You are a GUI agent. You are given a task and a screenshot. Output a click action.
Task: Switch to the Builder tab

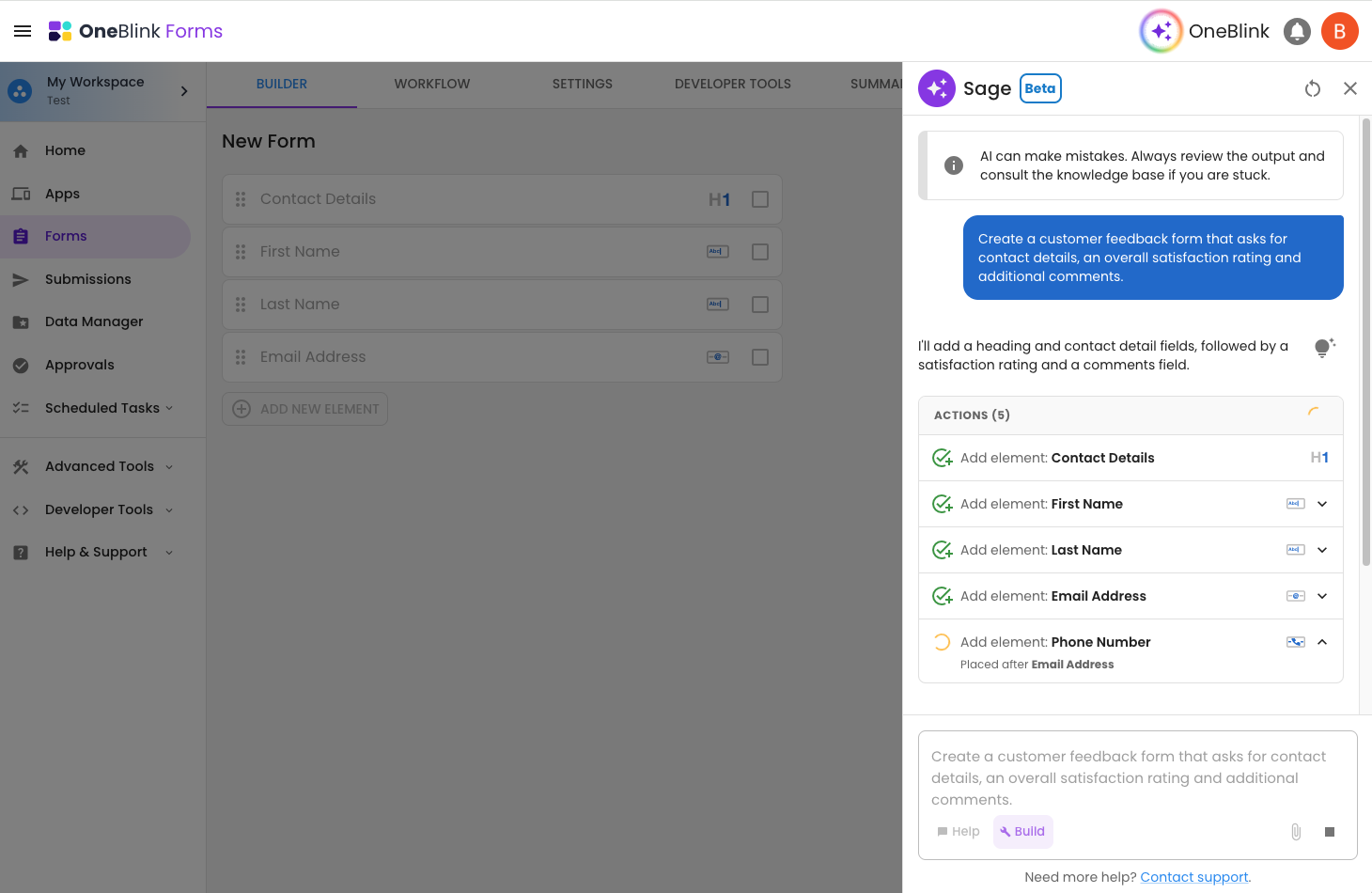tap(282, 84)
